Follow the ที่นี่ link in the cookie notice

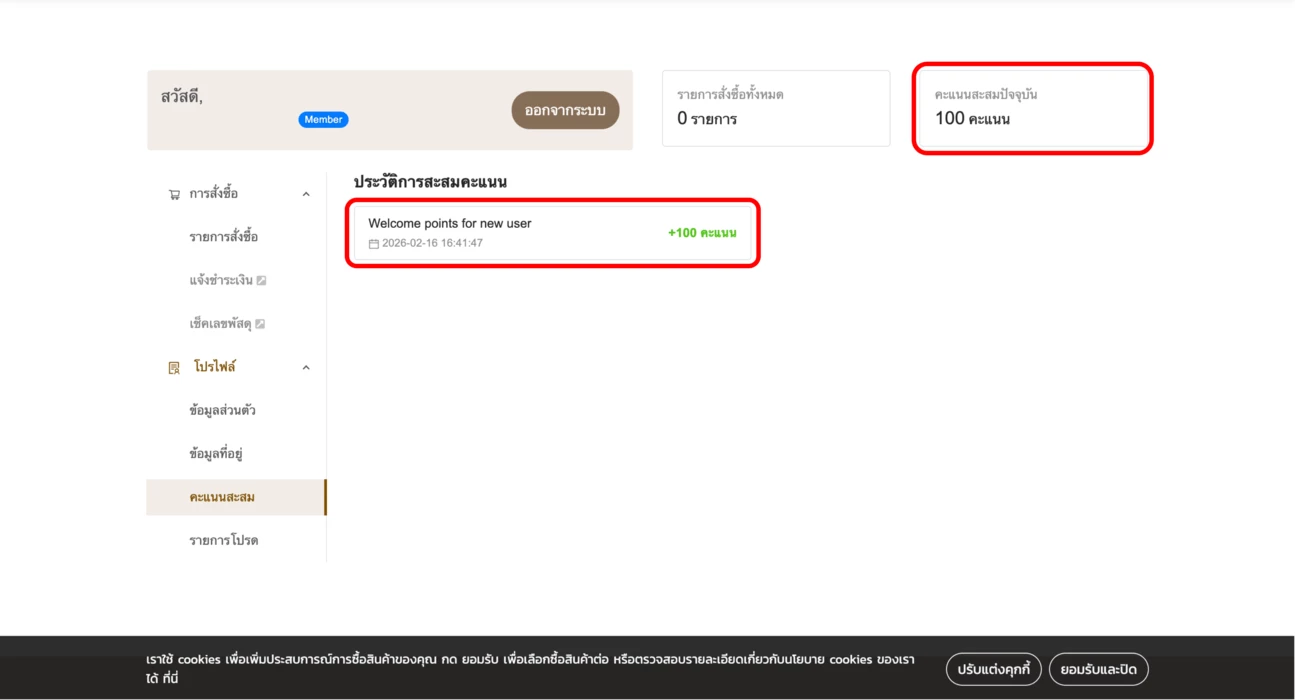pos(169,679)
